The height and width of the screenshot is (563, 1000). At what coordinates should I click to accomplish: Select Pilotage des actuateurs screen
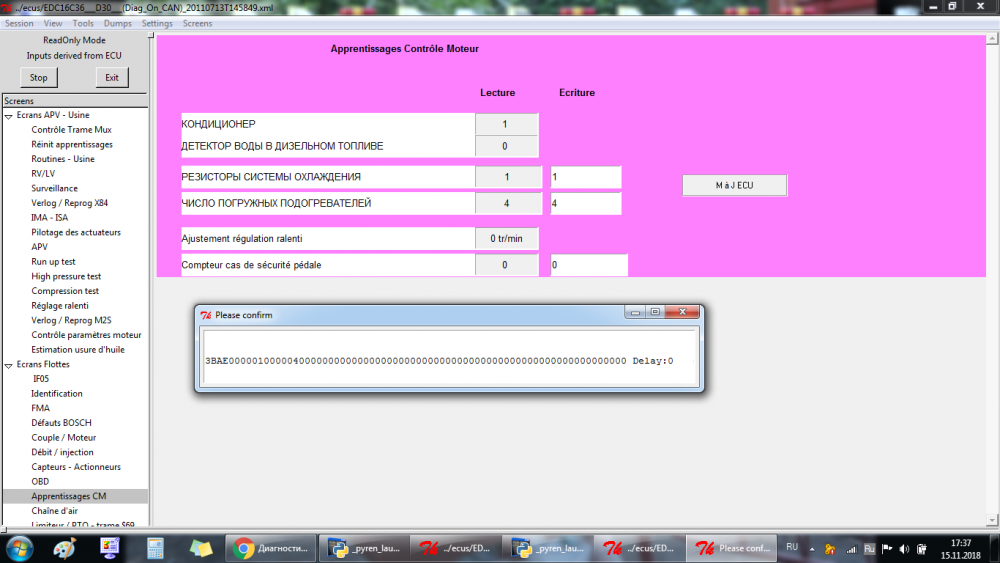(76, 232)
